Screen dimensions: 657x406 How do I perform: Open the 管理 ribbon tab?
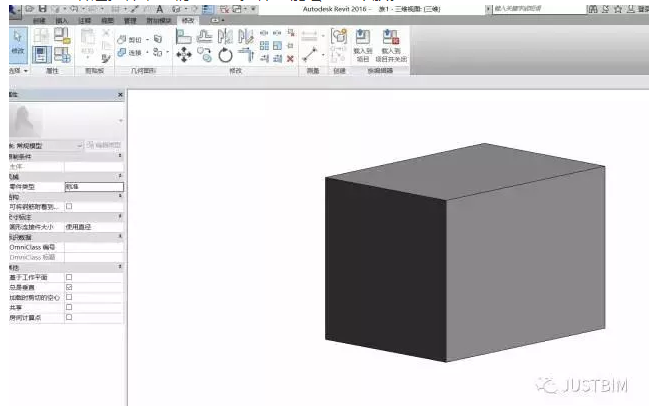point(130,20)
